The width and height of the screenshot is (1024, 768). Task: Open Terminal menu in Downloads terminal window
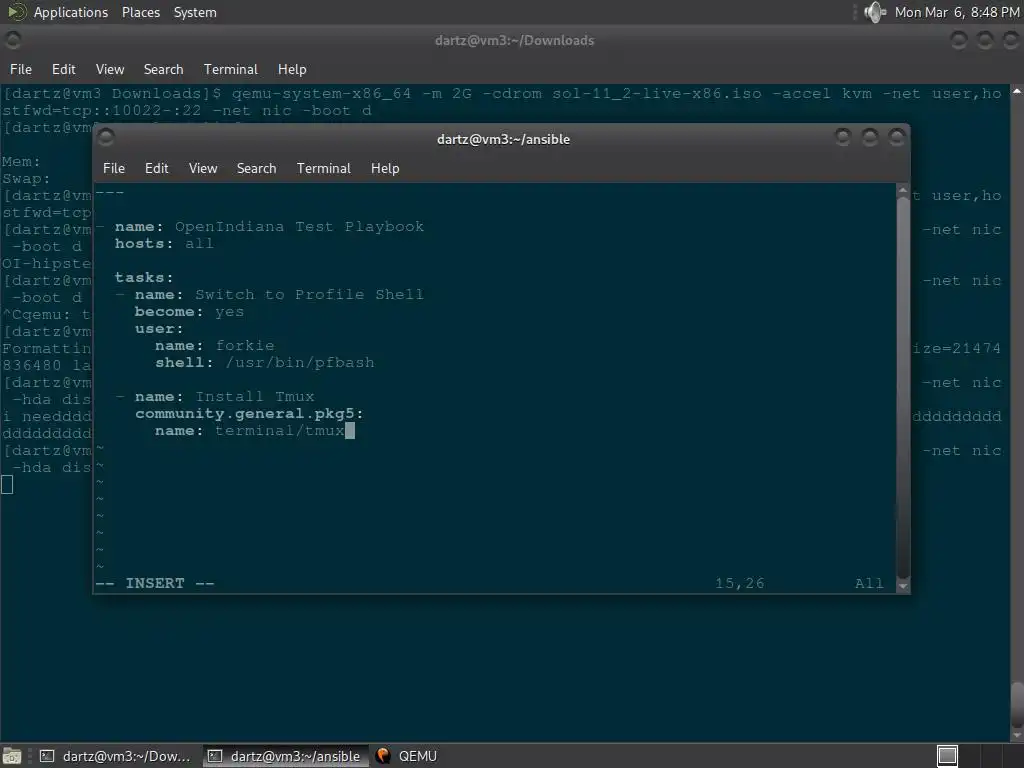click(231, 69)
